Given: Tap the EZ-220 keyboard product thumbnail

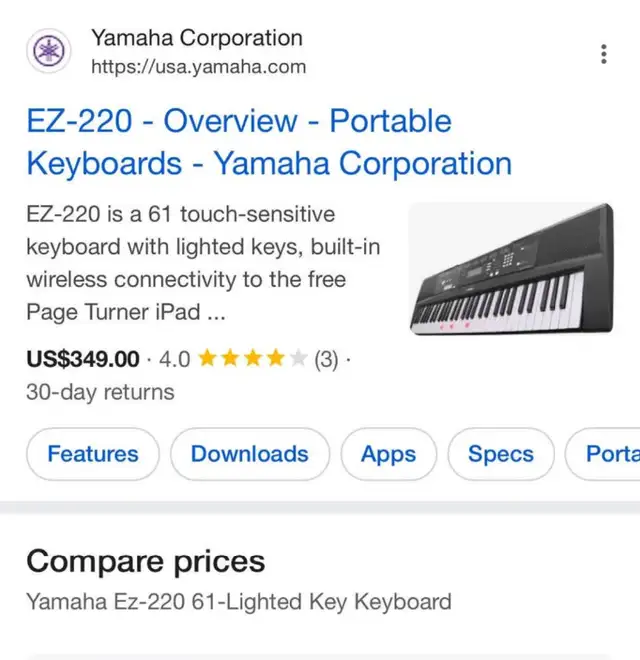Looking at the screenshot, I should pos(511,269).
